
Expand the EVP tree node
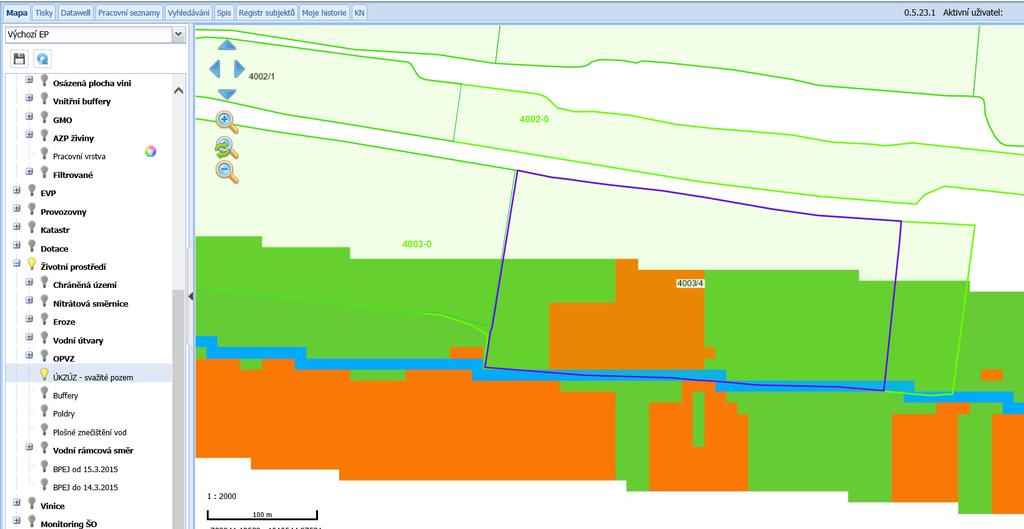click(x=16, y=191)
